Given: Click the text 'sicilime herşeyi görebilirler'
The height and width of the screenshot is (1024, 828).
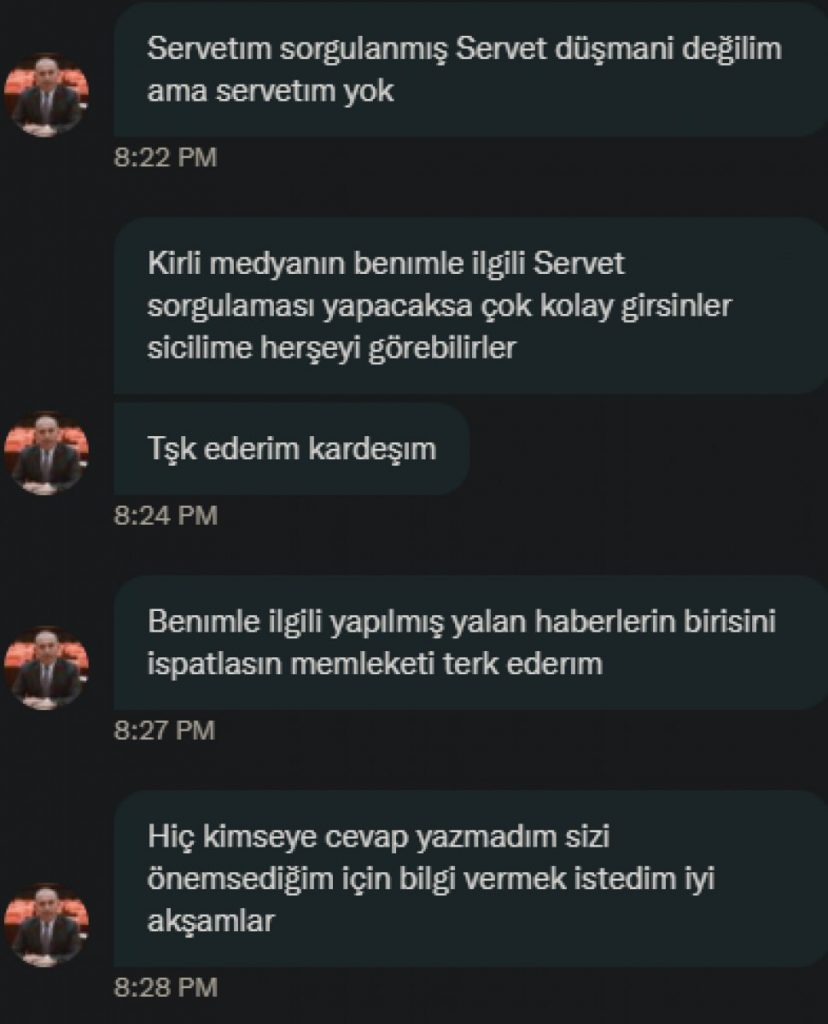Looking at the screenshot, I should [332, 348].
